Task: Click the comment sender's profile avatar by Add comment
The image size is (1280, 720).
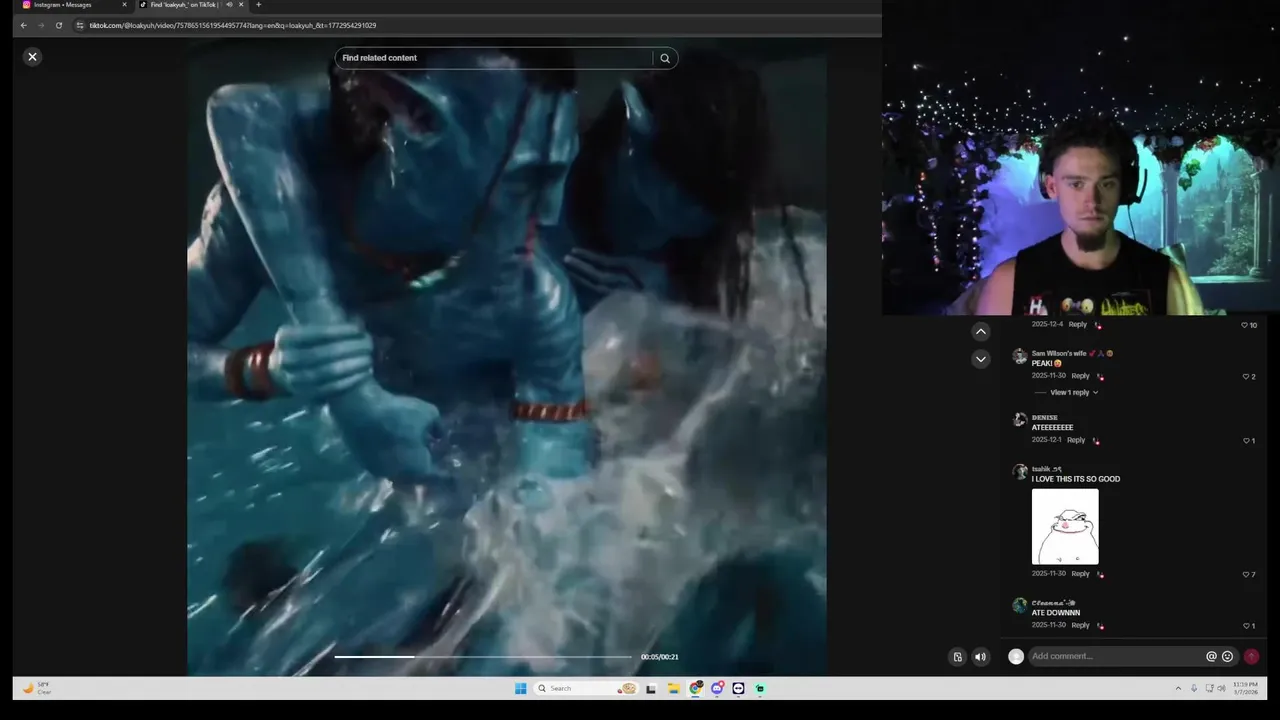Action: pos(1016,657)
